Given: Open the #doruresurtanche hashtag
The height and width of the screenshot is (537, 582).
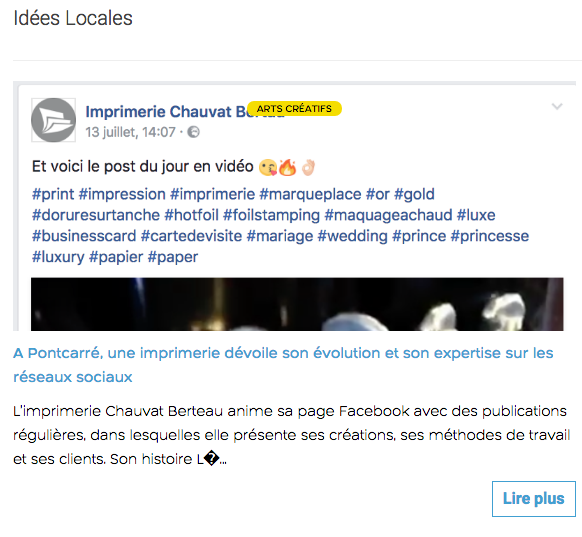Looking at the screenshot, I should (96, 215).
